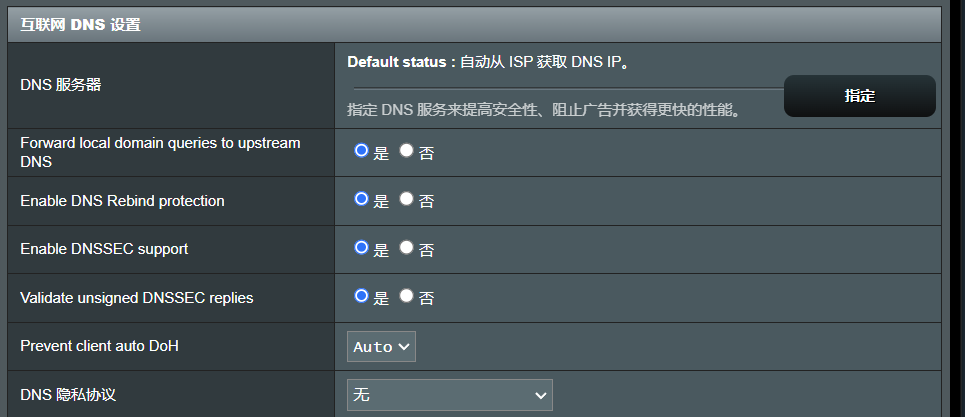Select 是 for Forward local domain queries

pyautogui.click(x=362, y=151)
